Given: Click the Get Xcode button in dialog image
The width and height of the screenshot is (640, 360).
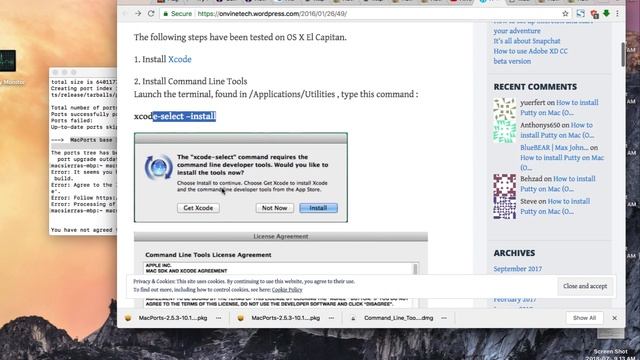Looking at the screenshot, I should click(198, 208).
